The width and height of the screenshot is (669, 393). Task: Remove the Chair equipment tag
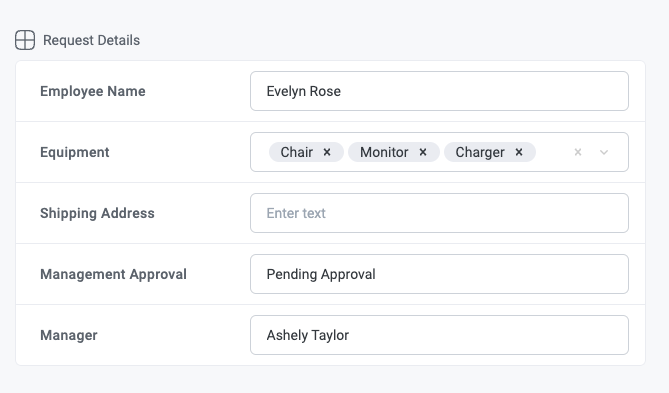pos(327,152)
